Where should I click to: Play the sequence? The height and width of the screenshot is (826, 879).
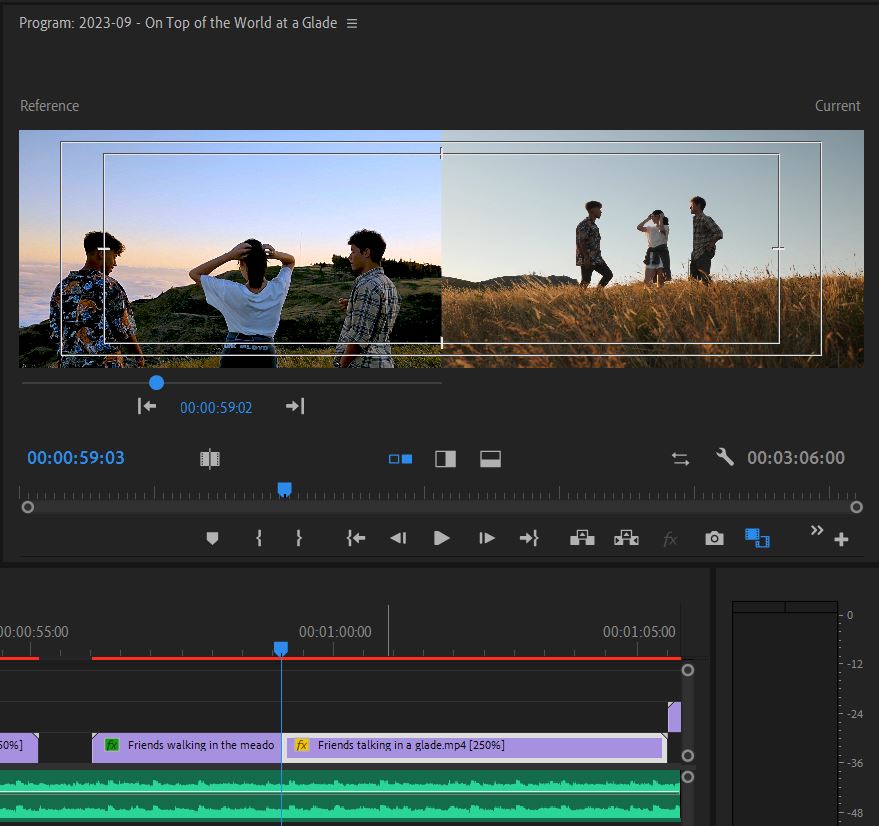[442, 538]
